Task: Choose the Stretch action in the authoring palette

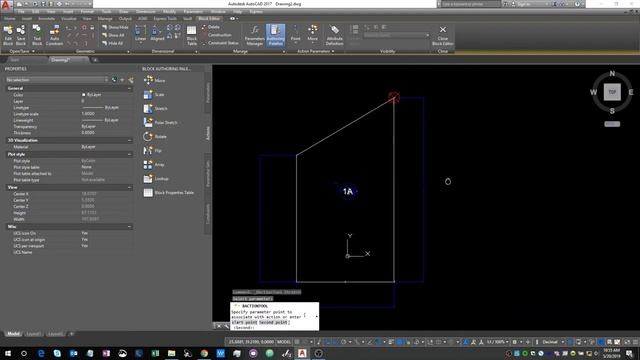Action: (x=156, y=109)
